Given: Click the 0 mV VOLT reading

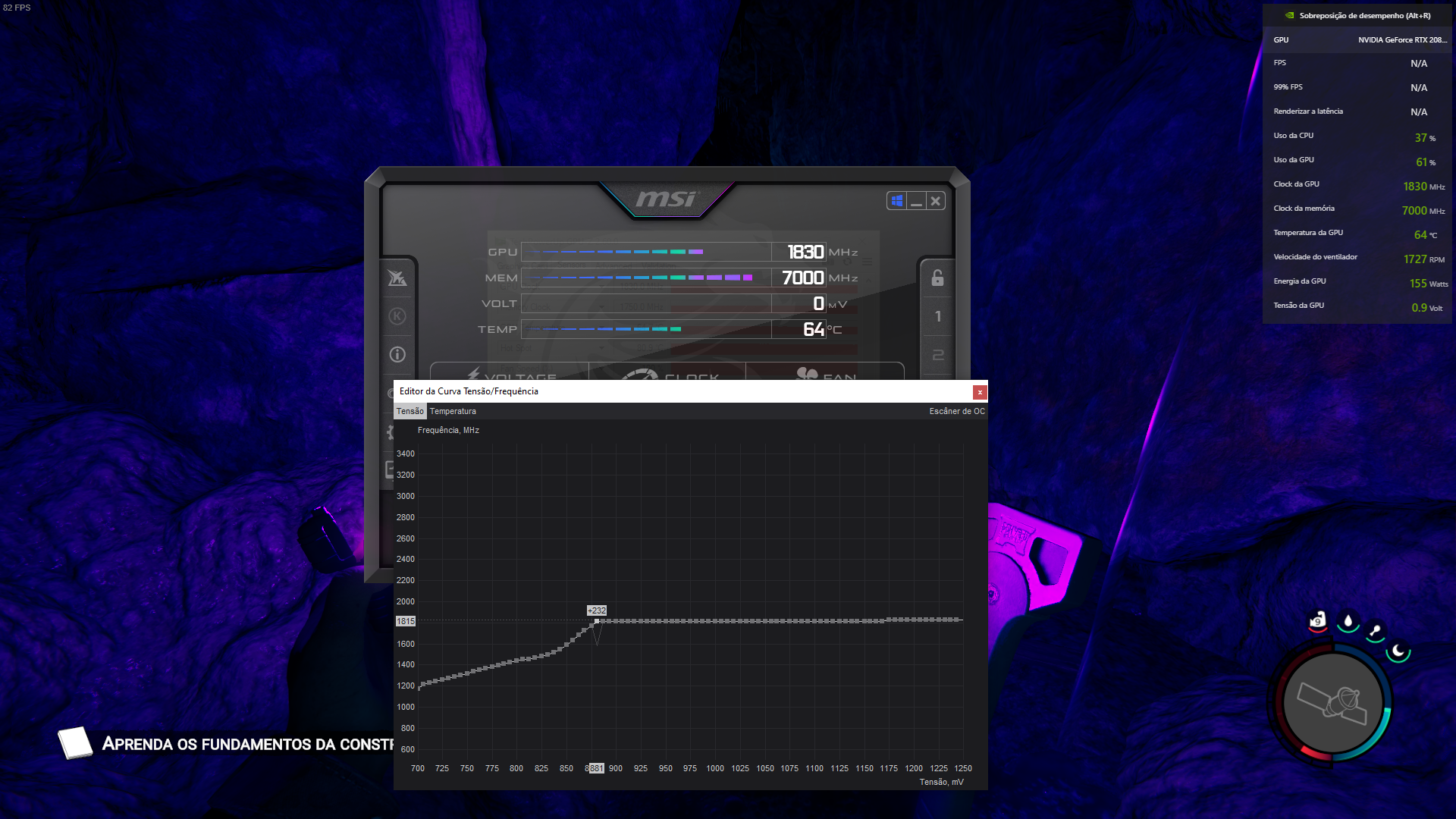Looking at the screenshot, I should [x=818, y=303].
